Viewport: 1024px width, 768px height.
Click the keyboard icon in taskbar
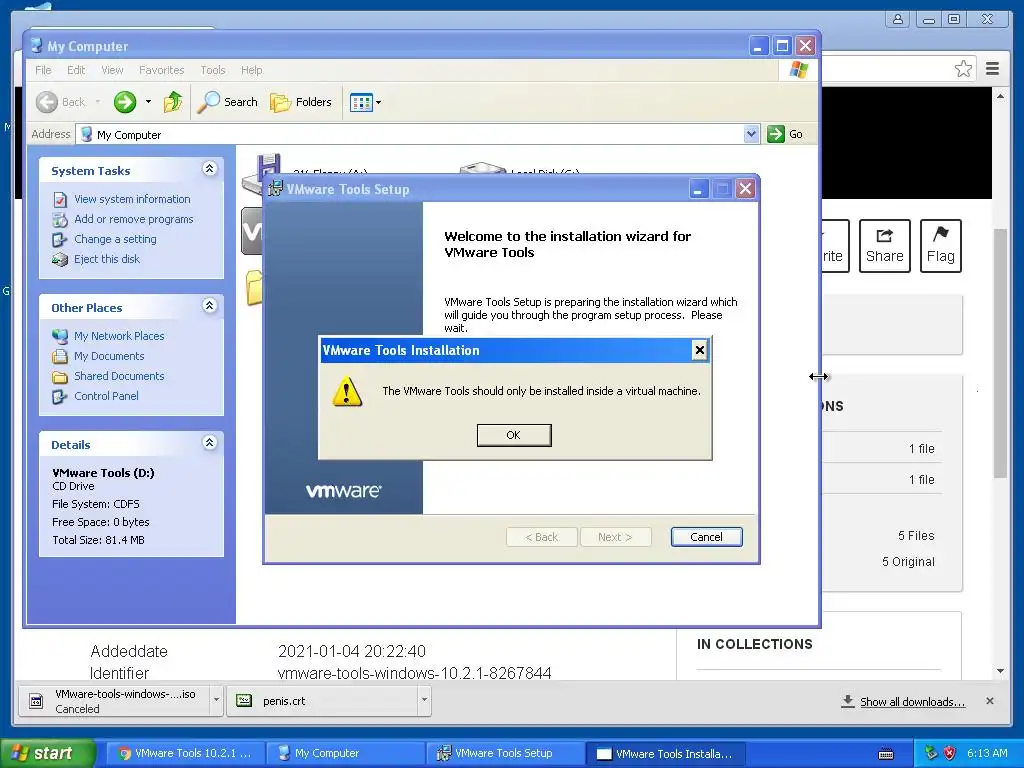pyautogui.click(x=886, y=754)
